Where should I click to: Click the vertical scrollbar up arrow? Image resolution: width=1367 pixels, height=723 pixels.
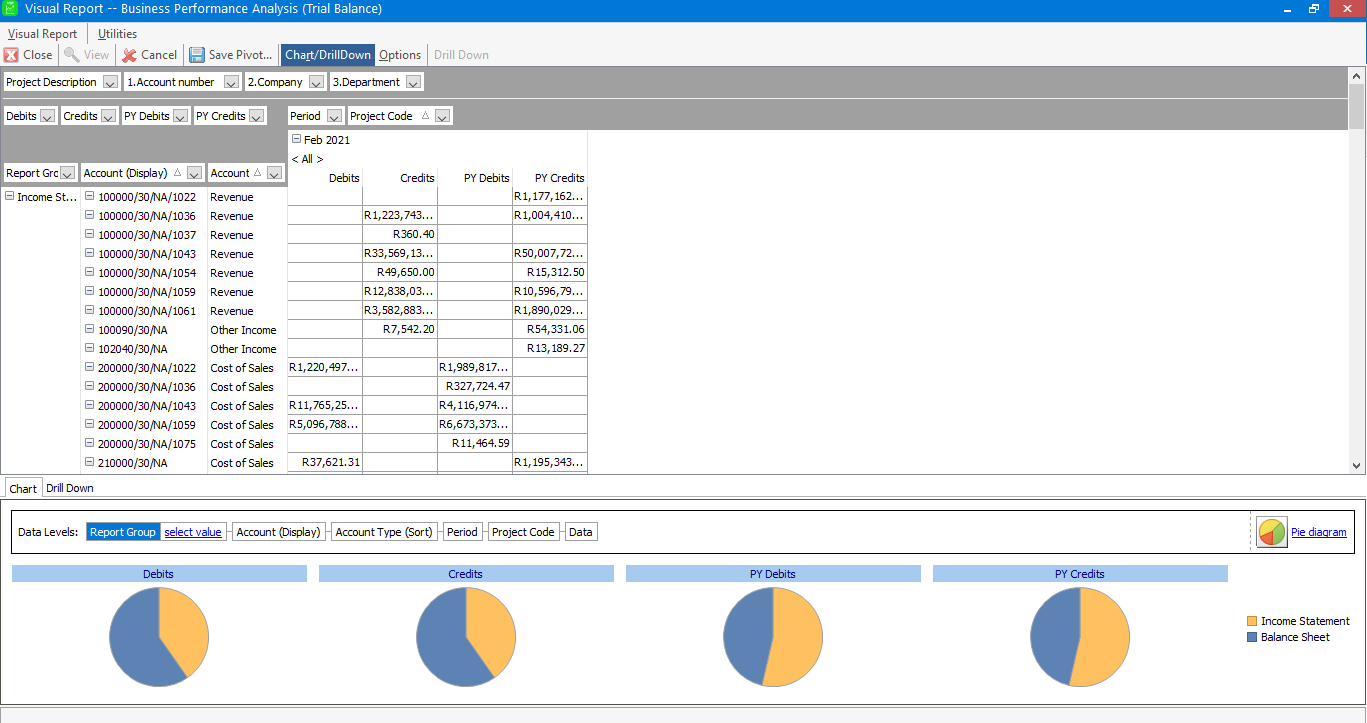tap(1357, 76)
